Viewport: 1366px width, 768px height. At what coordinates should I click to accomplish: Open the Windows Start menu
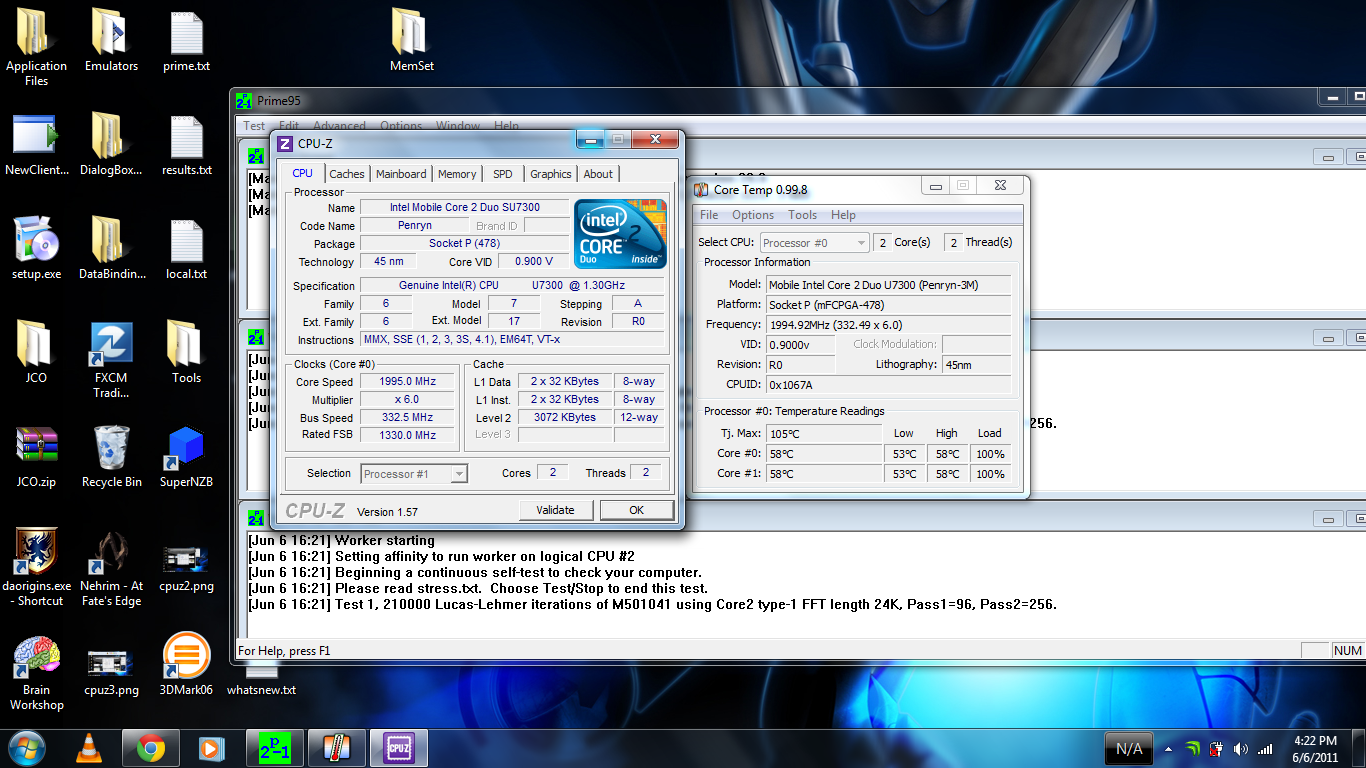click(x=27, y=748)
